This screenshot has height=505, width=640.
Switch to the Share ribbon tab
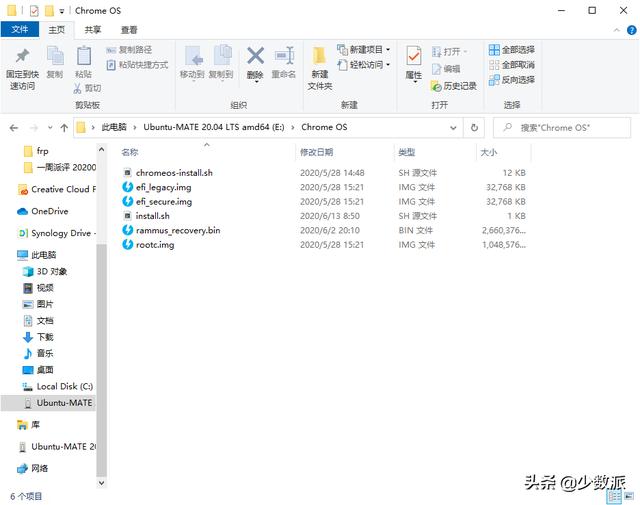pos(93,30)
